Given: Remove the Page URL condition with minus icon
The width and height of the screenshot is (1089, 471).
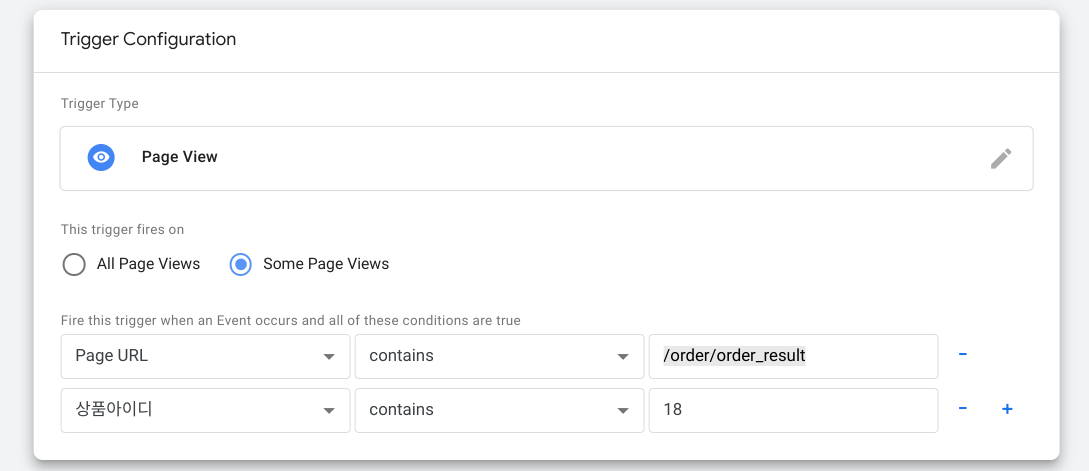Looking at the screenshot, I should click(x=963, y=354).
